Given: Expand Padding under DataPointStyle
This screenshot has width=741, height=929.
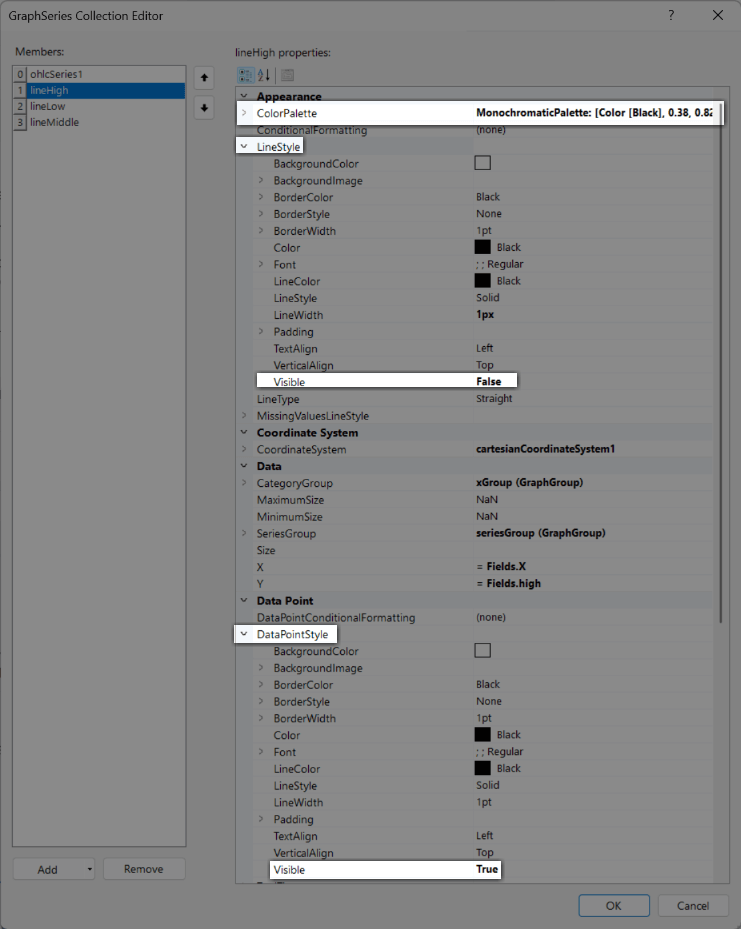Looking at the screenshot, I should pos(261,819).
